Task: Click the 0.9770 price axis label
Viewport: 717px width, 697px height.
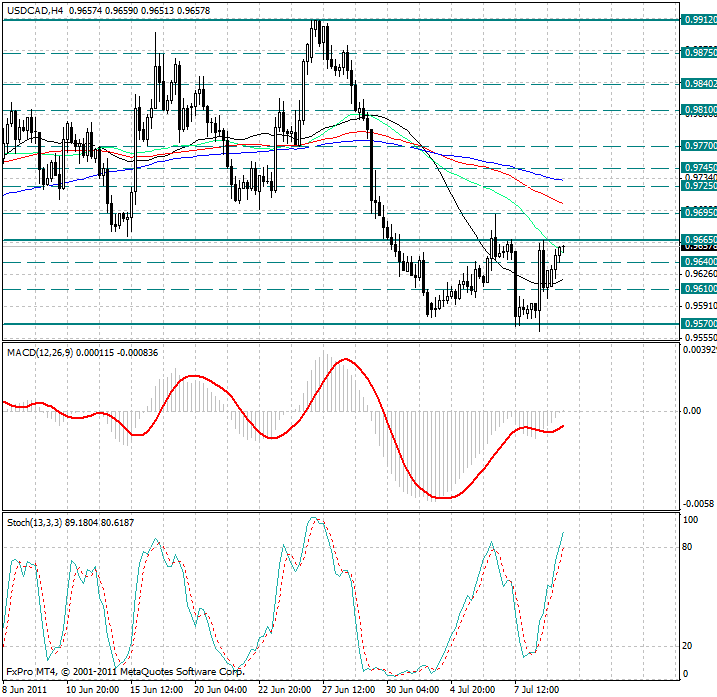Action: tap(698, 146)
